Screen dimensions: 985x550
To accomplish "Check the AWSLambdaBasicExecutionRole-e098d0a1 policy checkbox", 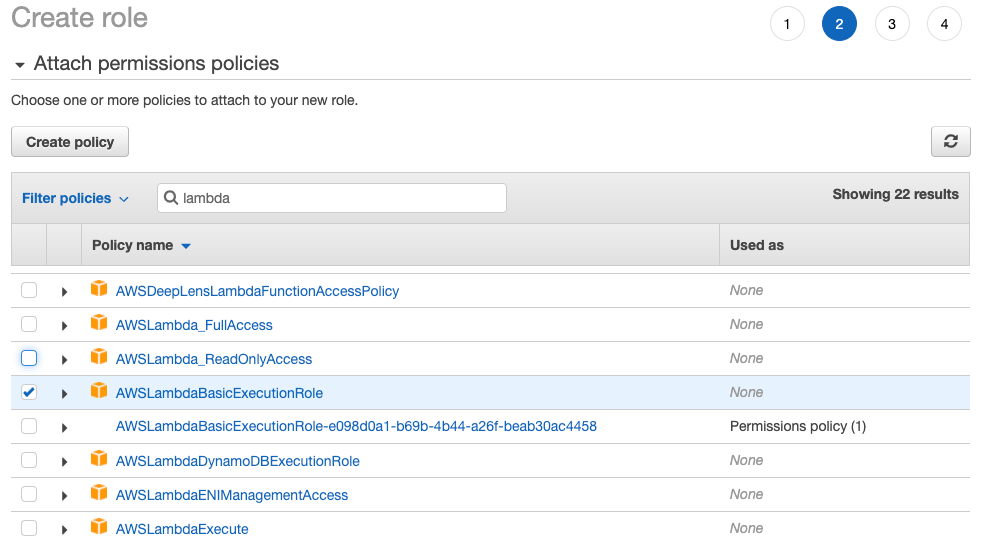I will [29, 426].
